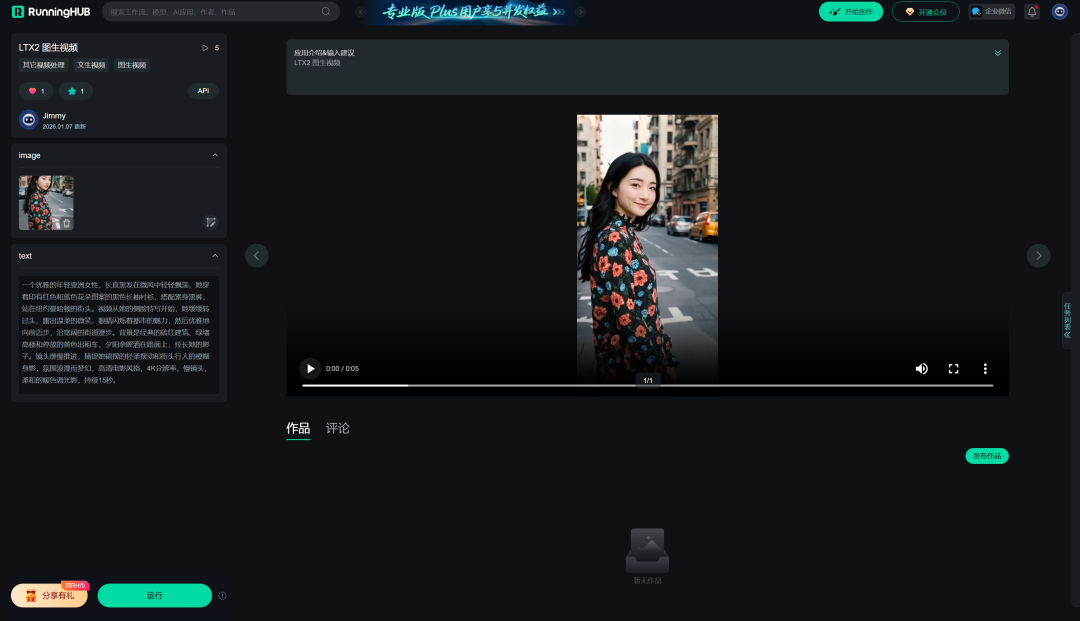This screenshot has height=621, width=1080.
Task: Click the info icon beside run button
Action: pos(222,596)
